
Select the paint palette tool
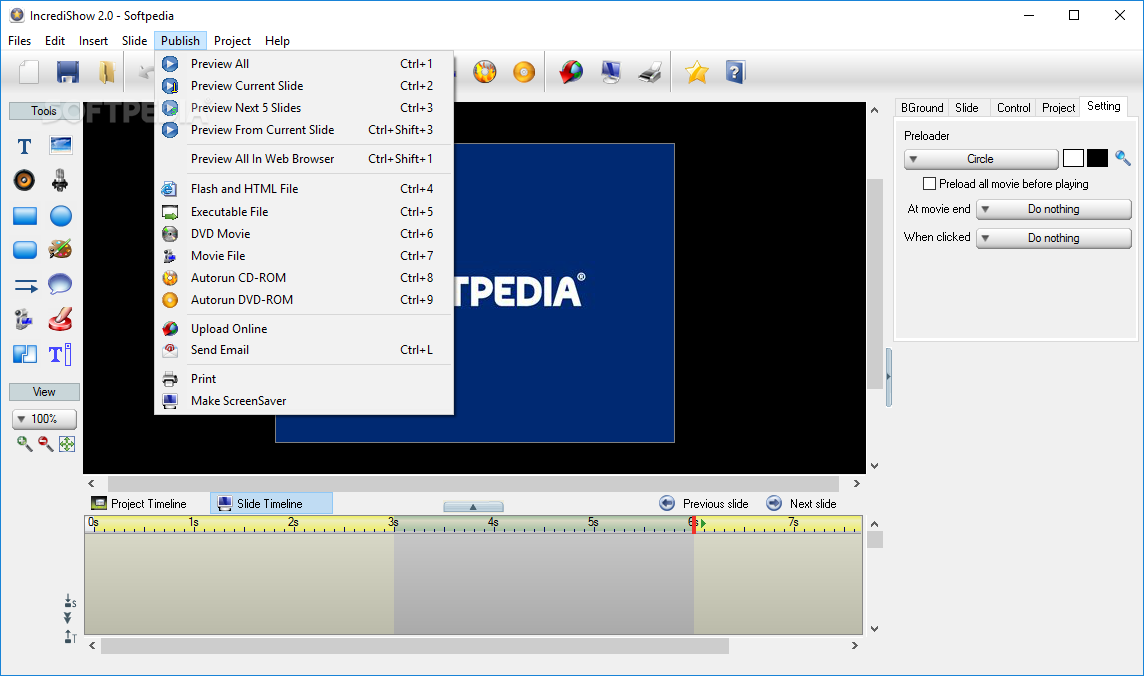[x=60, y=249]
